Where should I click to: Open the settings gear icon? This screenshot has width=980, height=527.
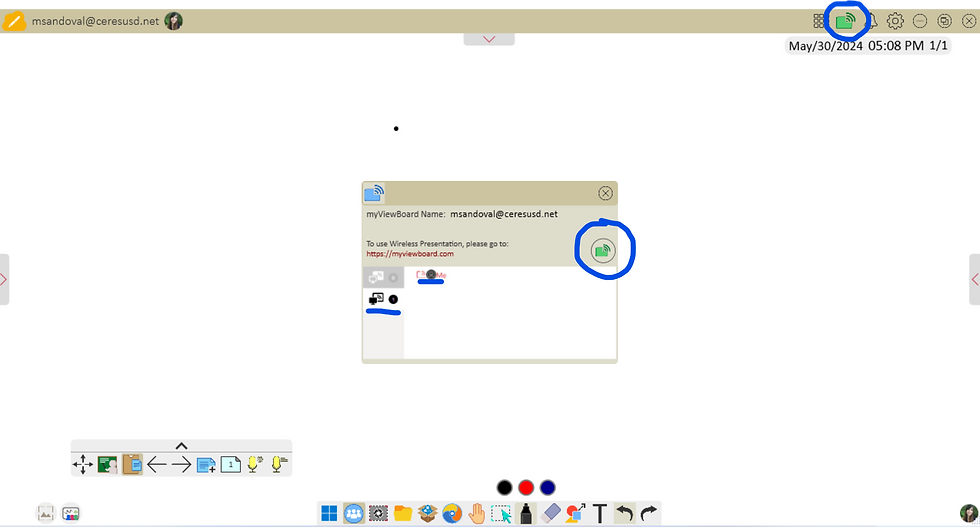895,21
